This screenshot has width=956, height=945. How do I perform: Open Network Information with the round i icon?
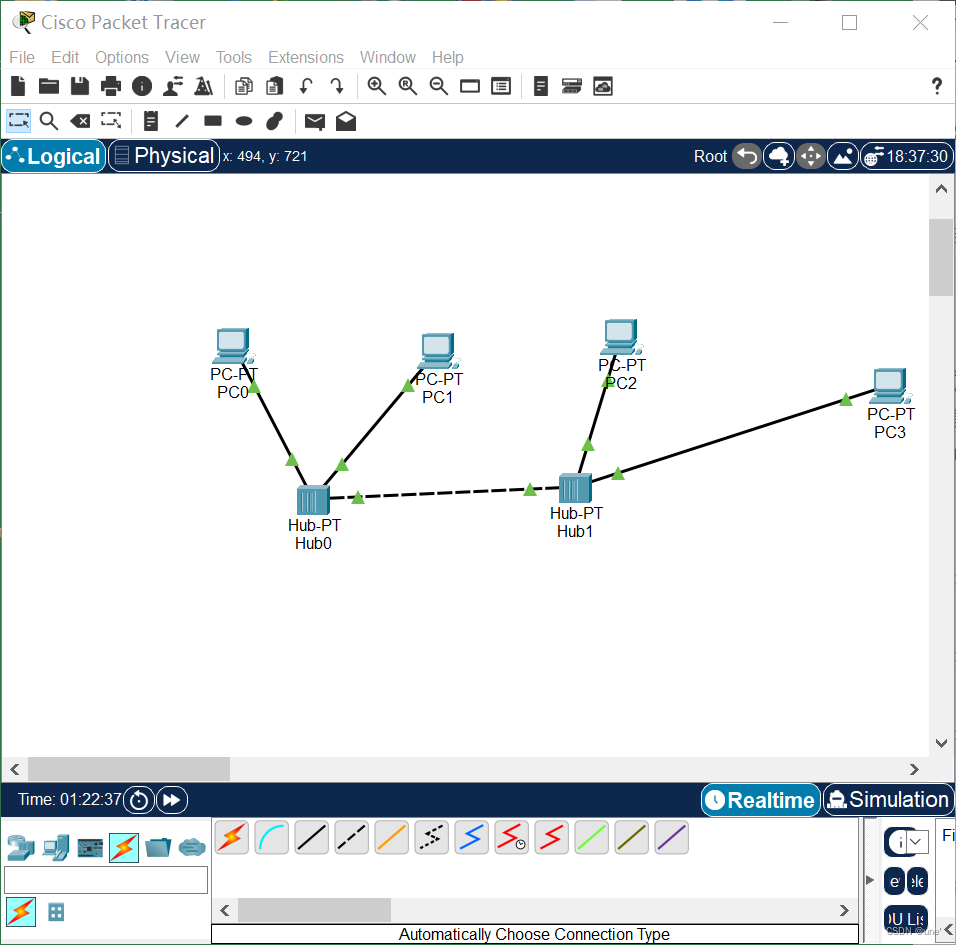click(141, 86)
